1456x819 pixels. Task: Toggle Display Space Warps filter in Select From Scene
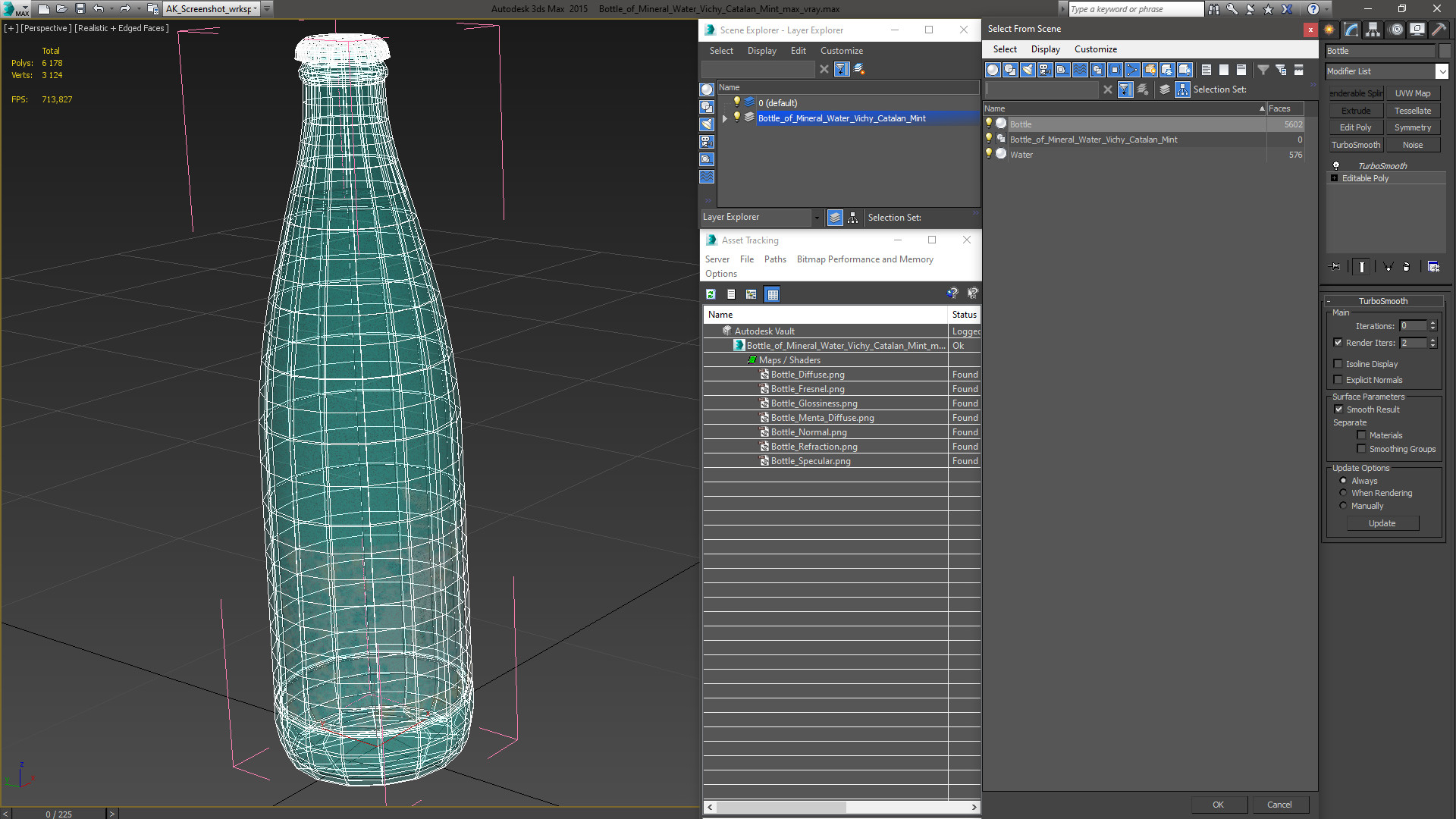click(1080, 70)
